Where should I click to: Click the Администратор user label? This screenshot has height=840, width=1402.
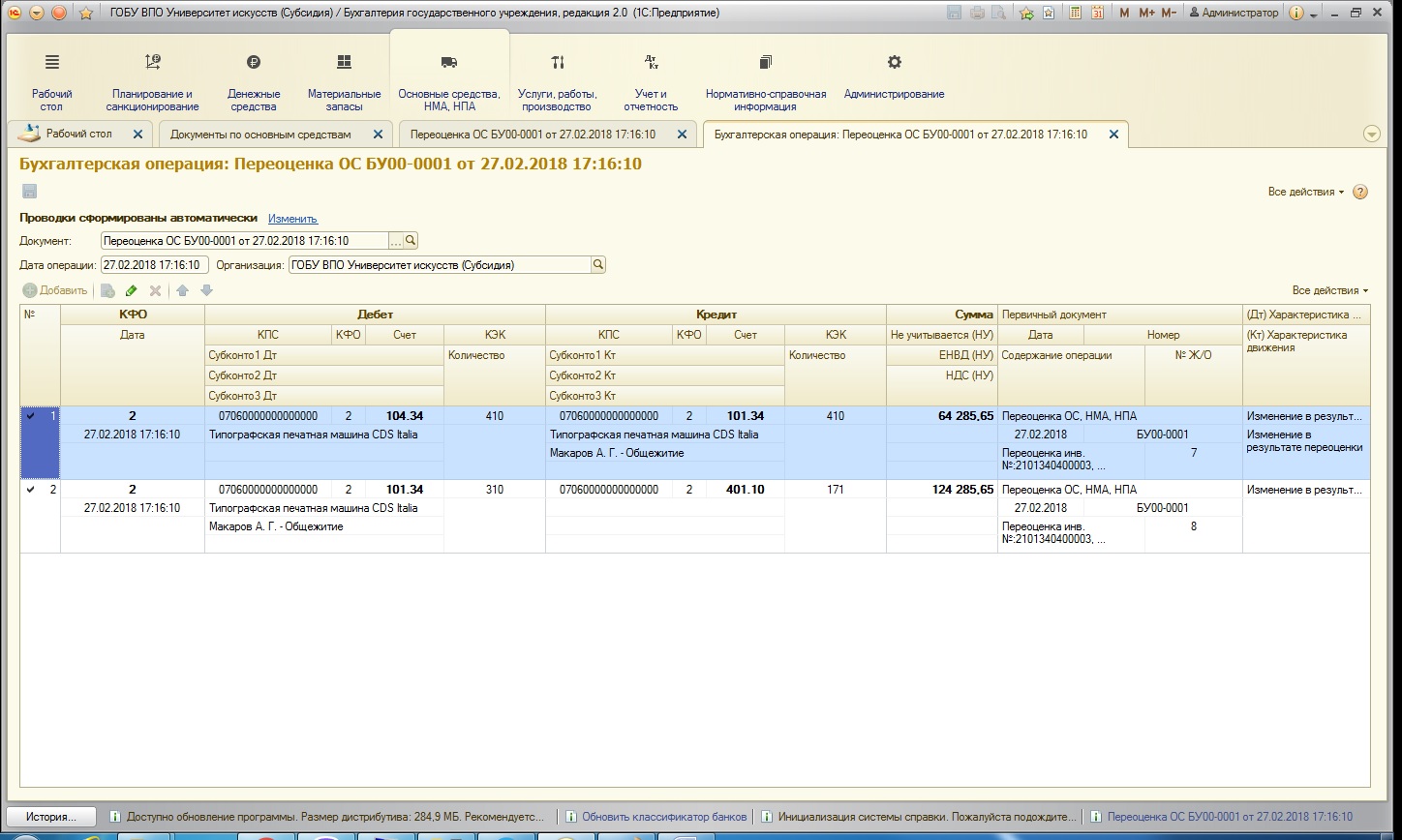pyautogui.click(x=1234, y=13)
